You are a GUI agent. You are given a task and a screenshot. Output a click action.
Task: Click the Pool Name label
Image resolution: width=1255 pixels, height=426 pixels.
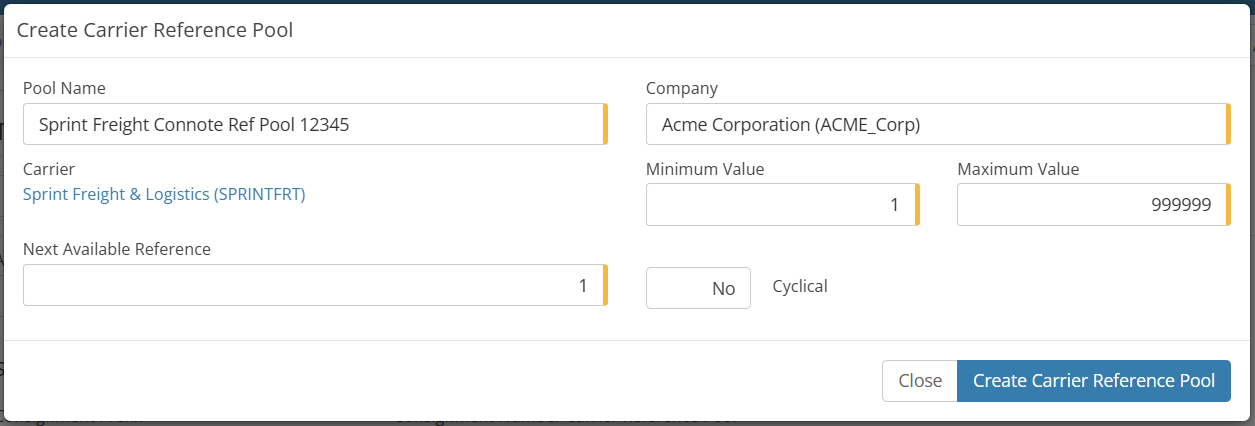[x=64, y=88]
